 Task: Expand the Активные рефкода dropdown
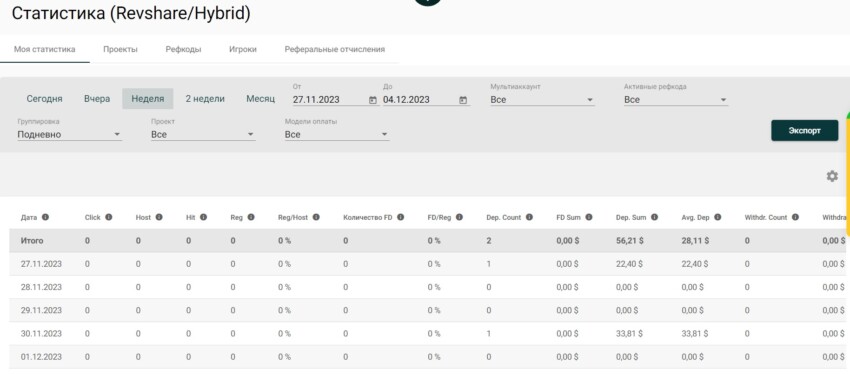(675, 100)
